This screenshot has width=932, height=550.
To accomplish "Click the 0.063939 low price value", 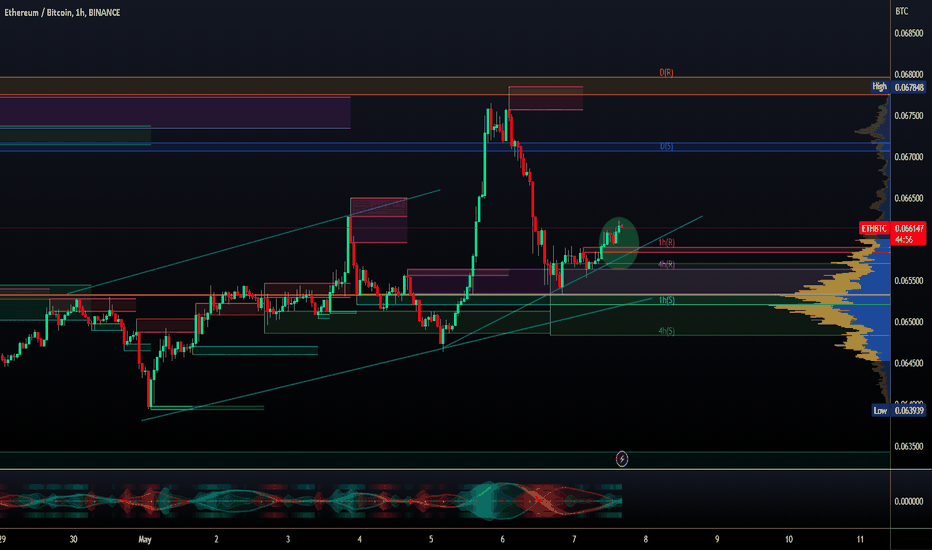I will click(x=909, y=410).
